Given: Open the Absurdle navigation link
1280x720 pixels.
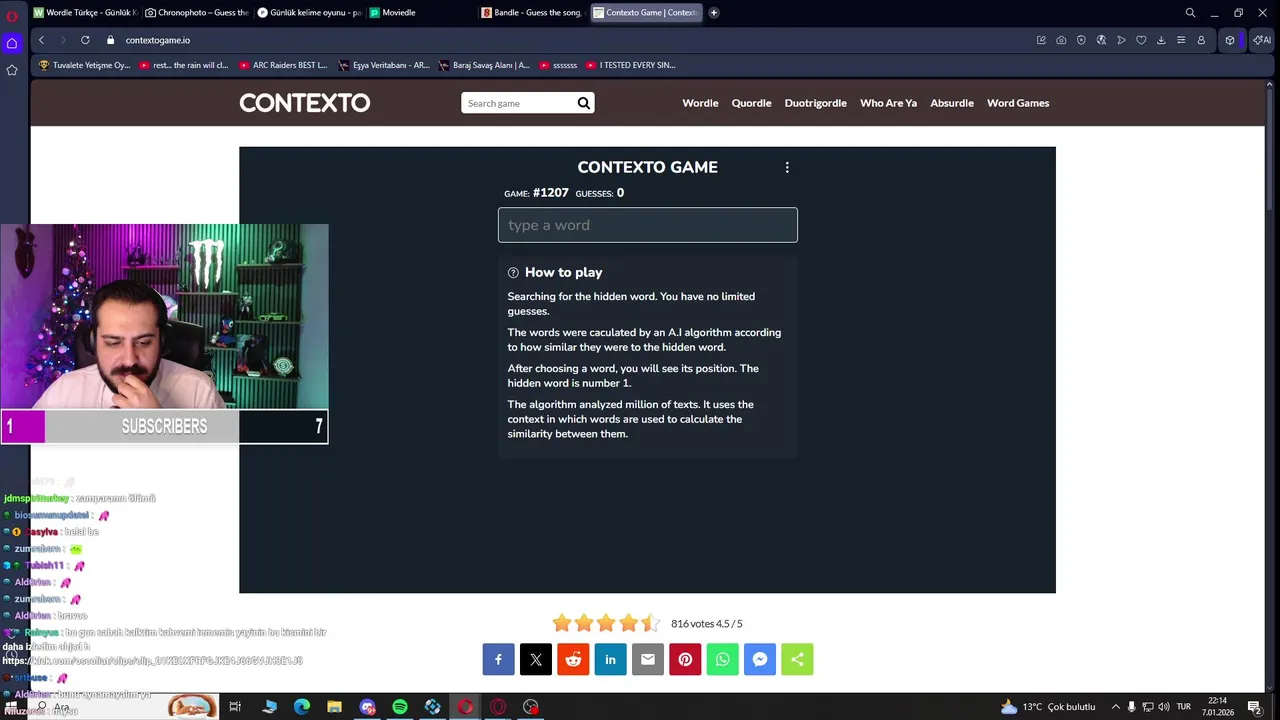Looking at the screenshot, I should [x=952, y=103].
